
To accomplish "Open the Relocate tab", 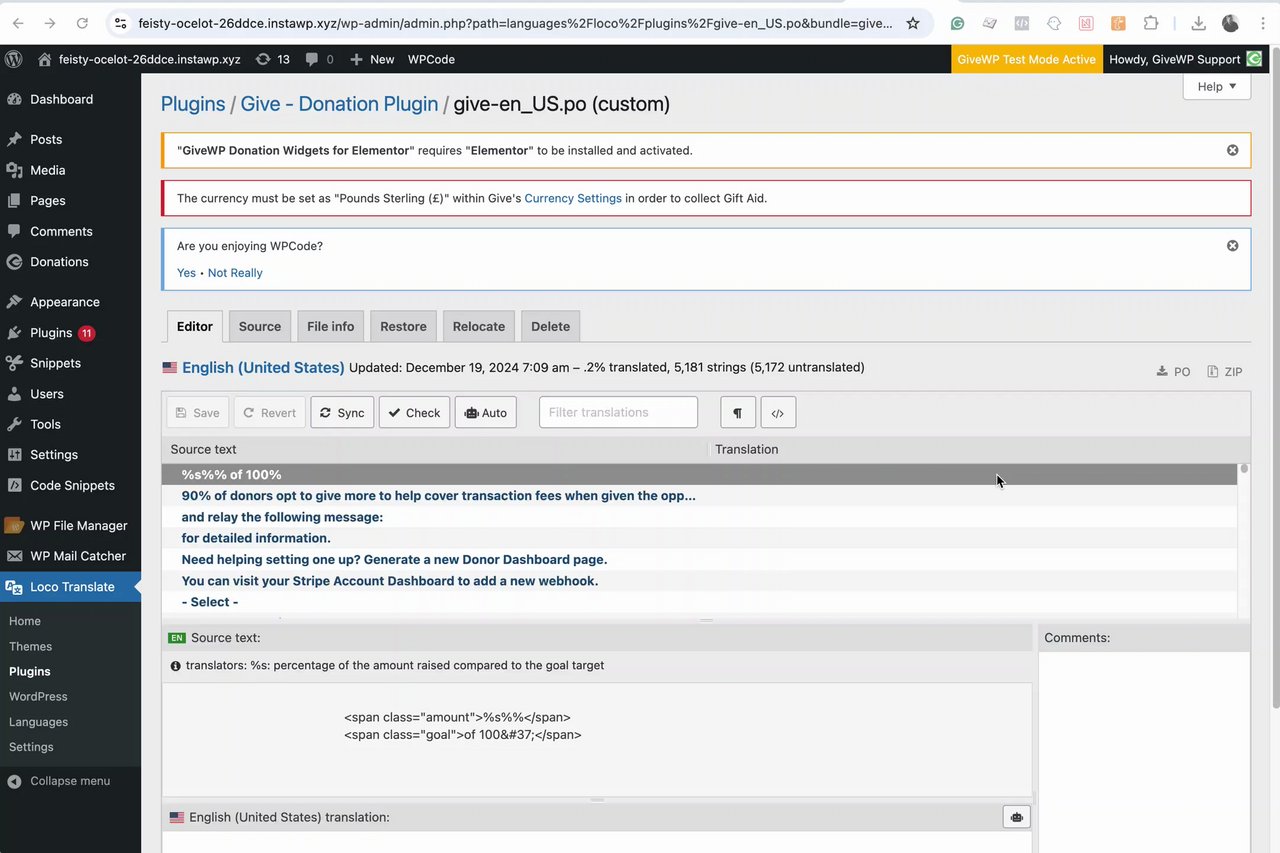I will [479, 326].
